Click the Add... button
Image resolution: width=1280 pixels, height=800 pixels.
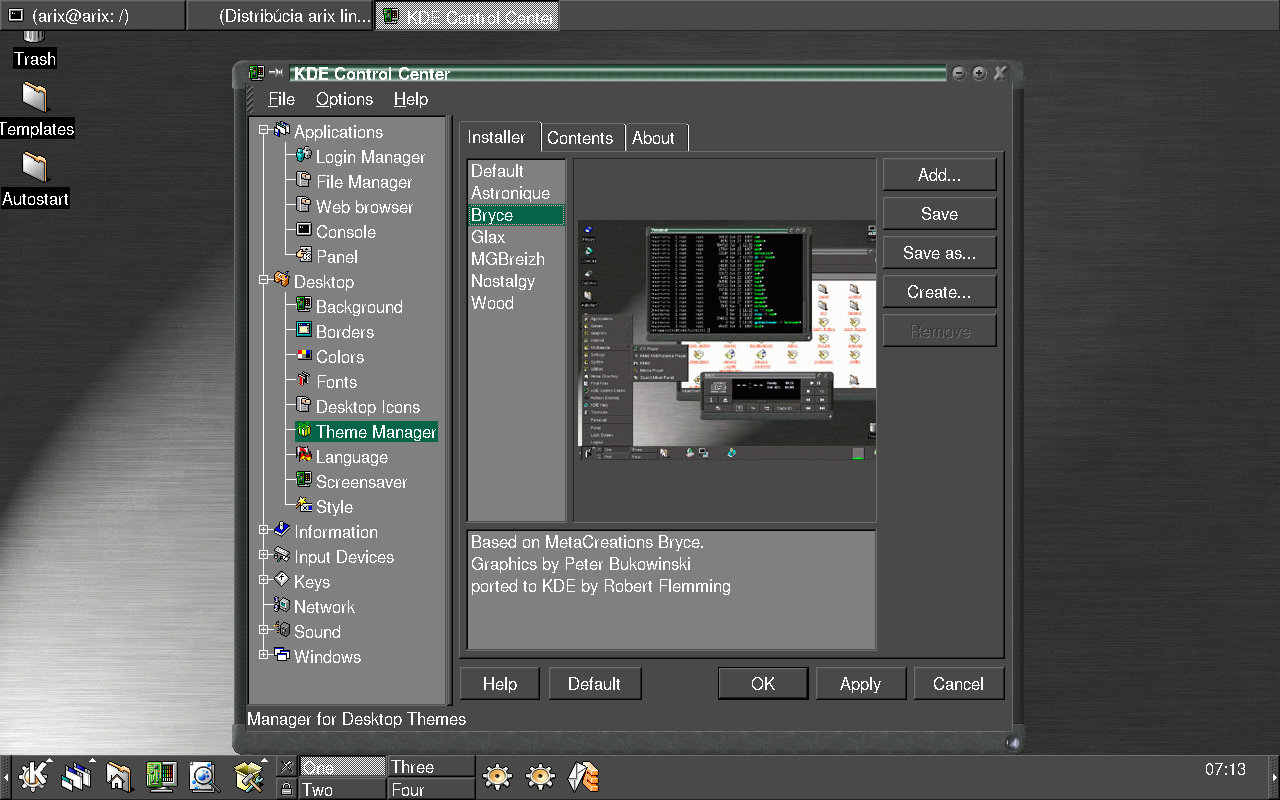(x=939, y=174)
